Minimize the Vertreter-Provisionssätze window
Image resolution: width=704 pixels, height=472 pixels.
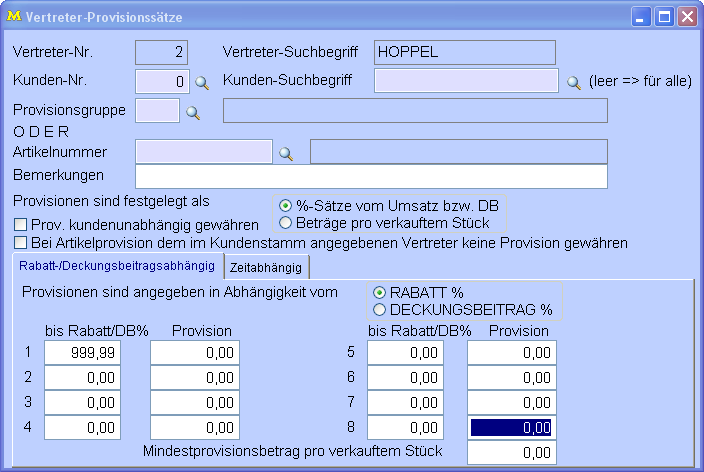pyautogui.click(x=641, y=17)
